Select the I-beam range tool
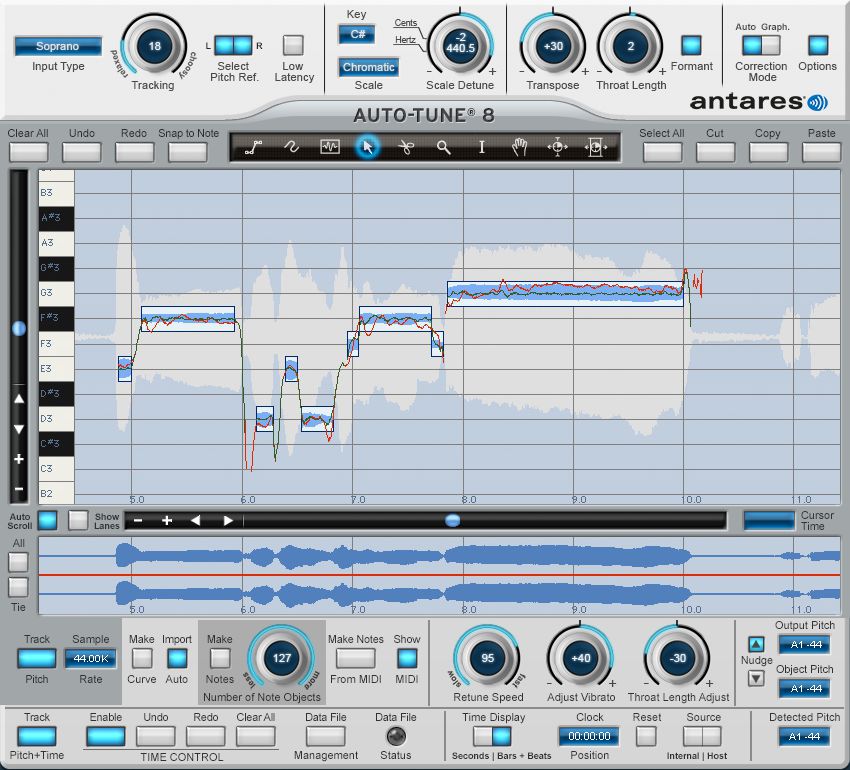850x770 pixels. 481,147
